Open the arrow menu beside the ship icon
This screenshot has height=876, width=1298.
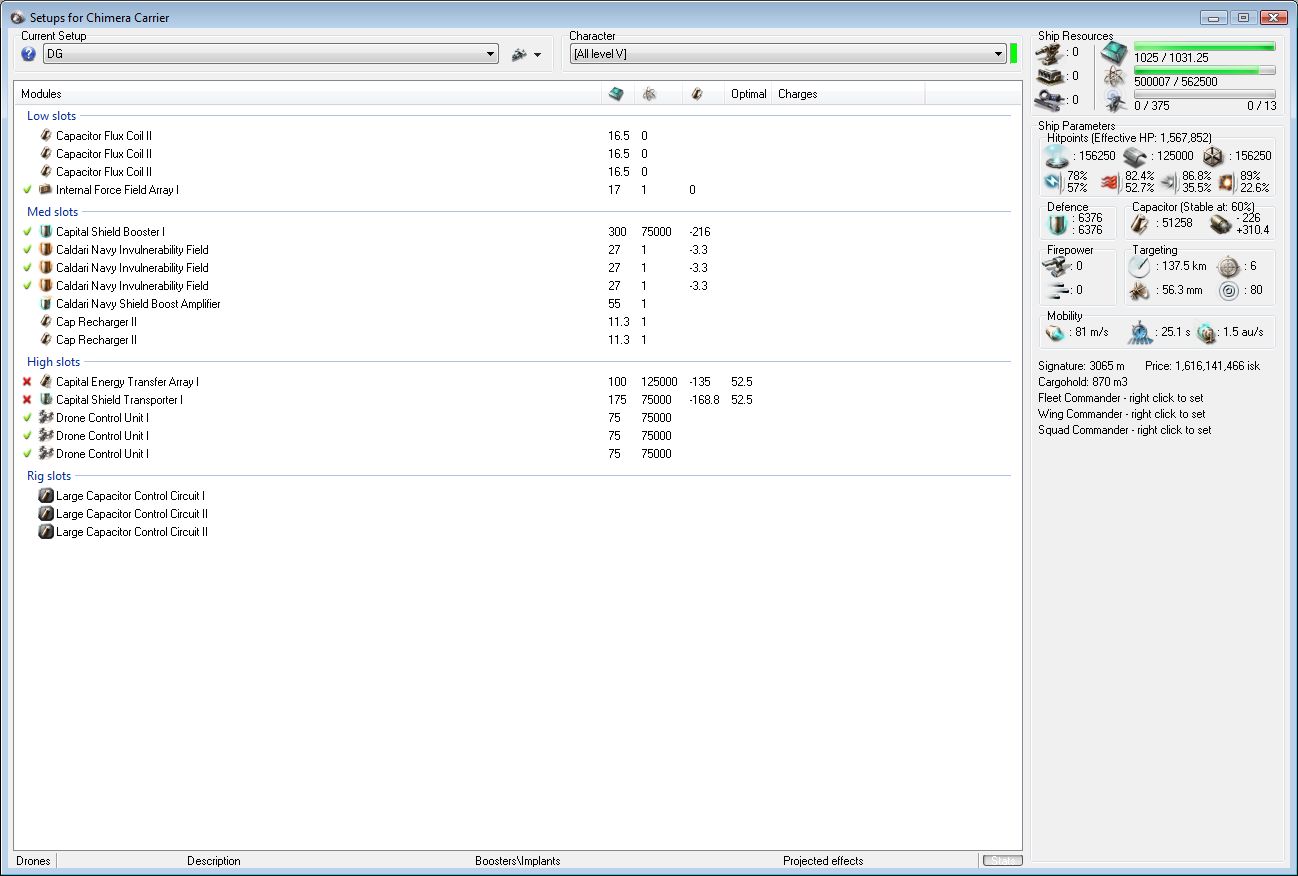[538, 55]
